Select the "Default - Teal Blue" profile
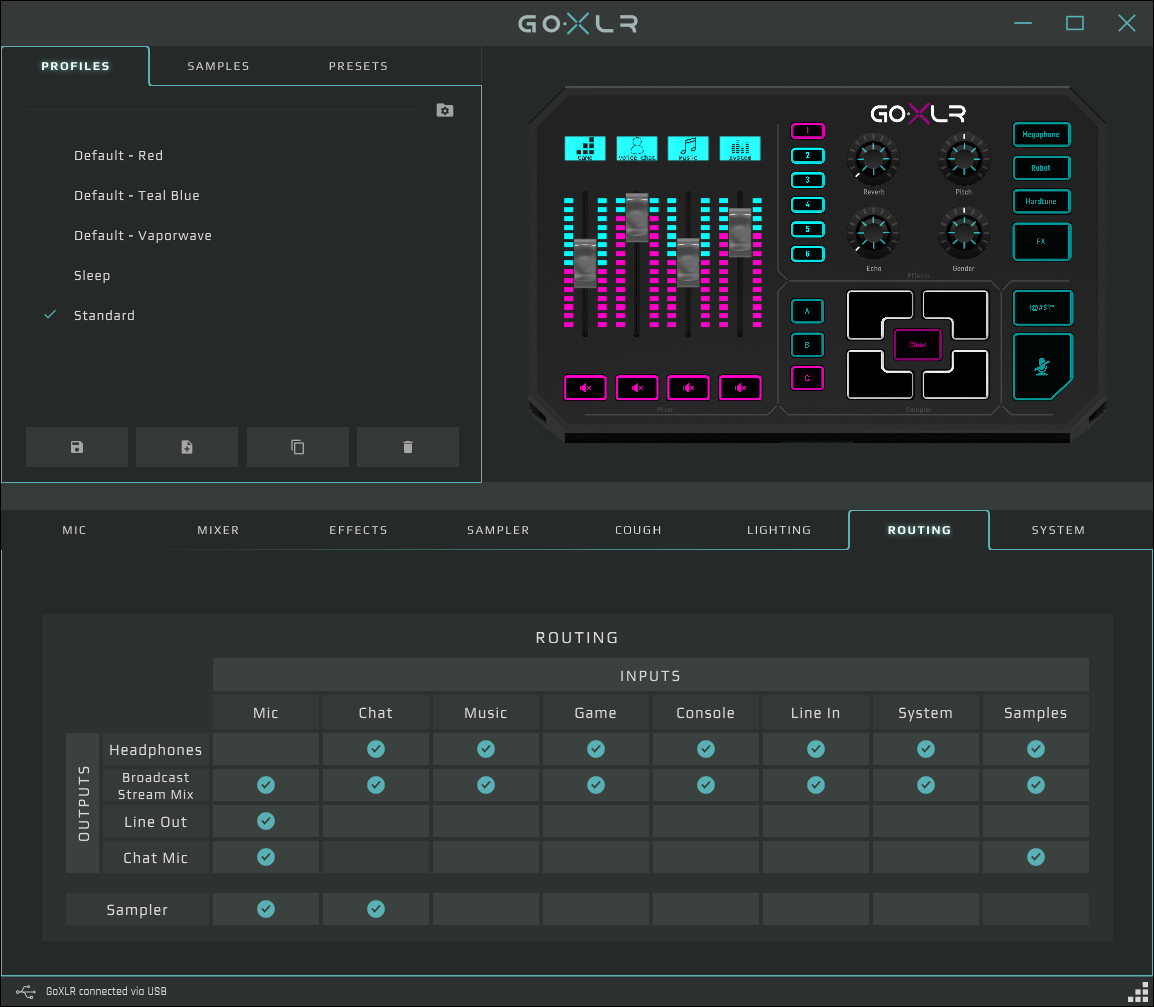Screen dimensions: 1154x1007 point(137,196)
